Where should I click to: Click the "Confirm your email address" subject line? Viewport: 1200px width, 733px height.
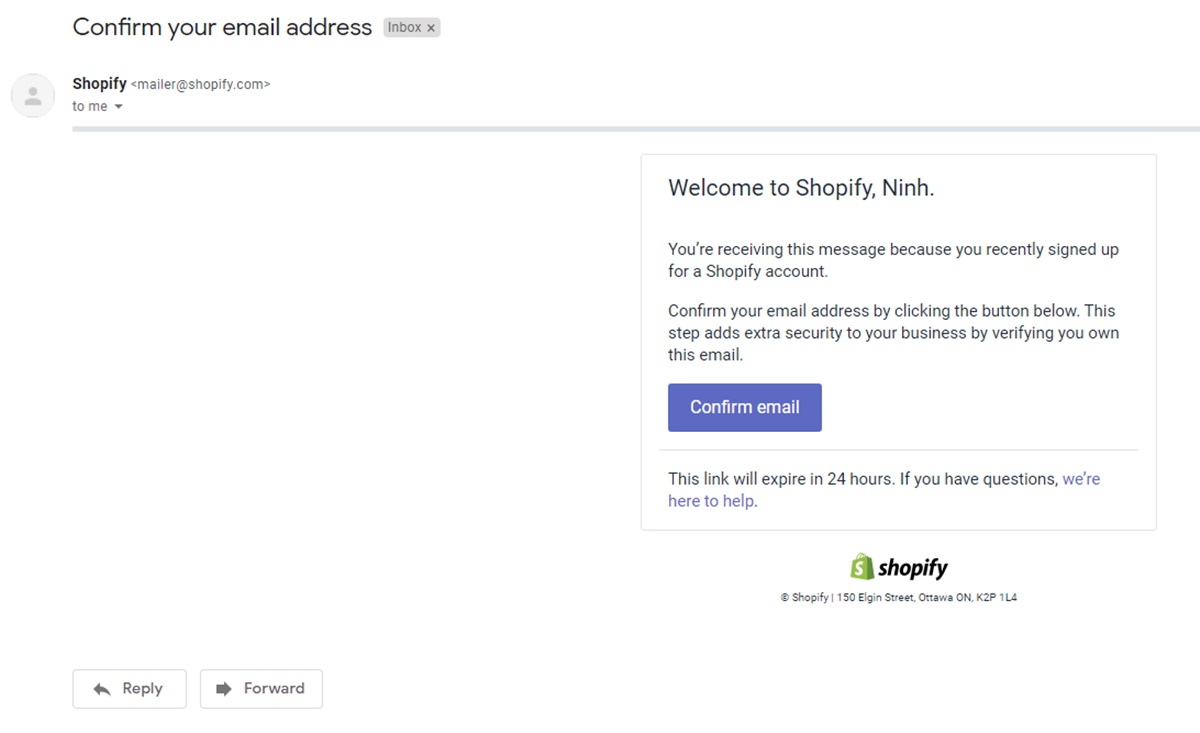(222, 27)
